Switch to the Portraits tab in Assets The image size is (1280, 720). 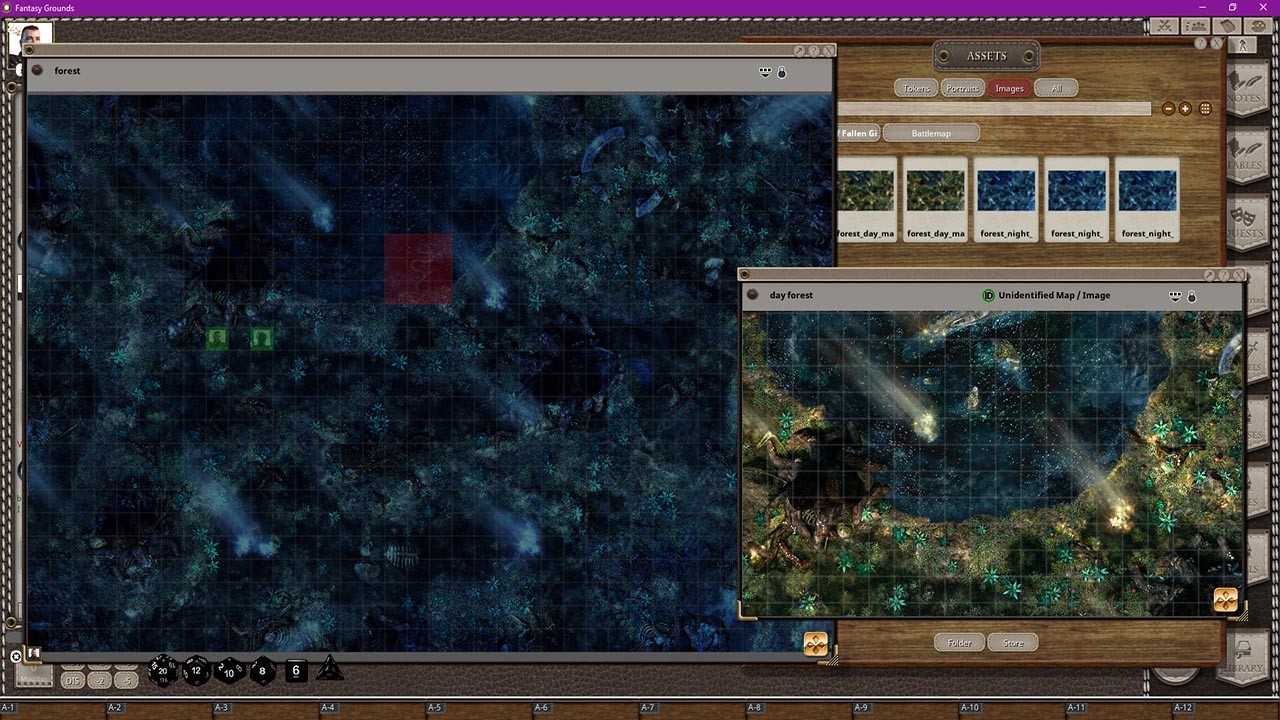point(961,88)
